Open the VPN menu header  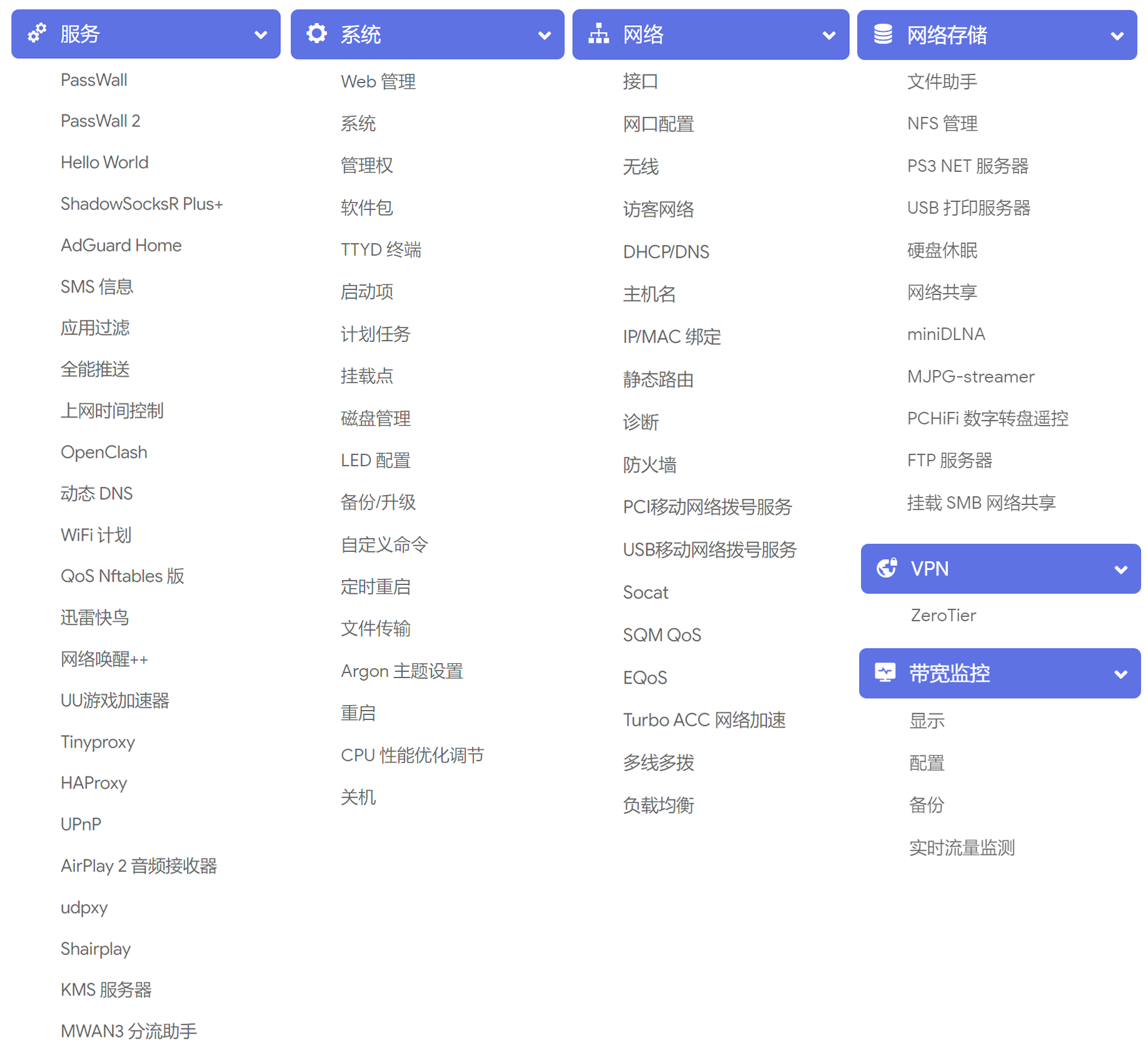tap(1000, 568)
